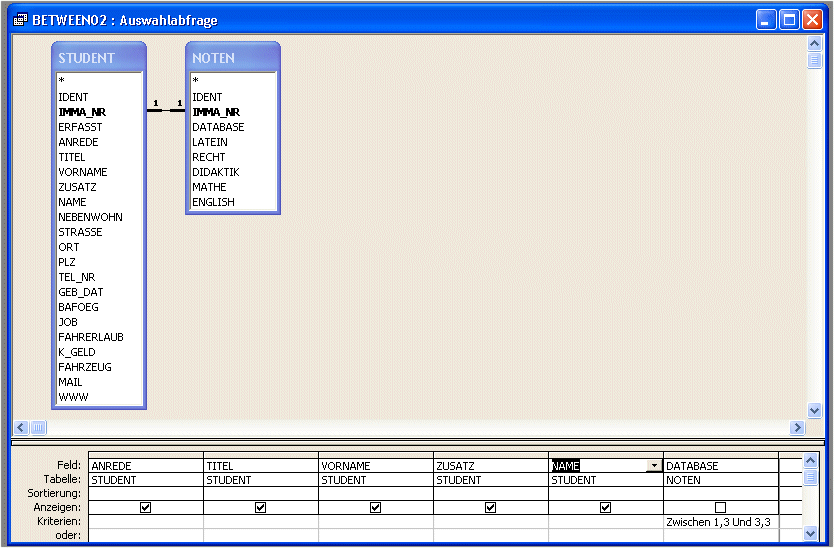Select TITEL field in STUDENT table
The width and height of the screenshot is (834, 548).
pos(72,157)
